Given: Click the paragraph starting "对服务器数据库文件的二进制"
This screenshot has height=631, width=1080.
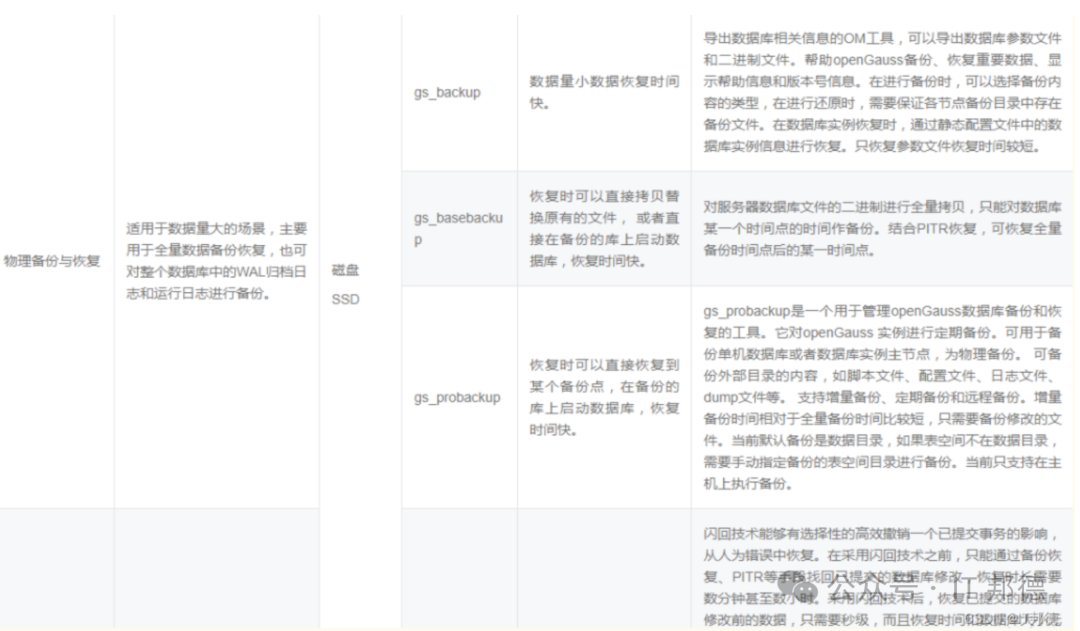Looking at the screenshot, I should tap(882, 229).
